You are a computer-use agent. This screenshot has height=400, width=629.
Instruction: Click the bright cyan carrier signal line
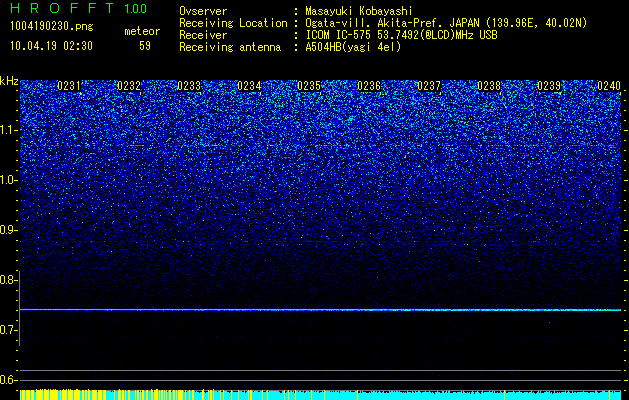[321, 310]
